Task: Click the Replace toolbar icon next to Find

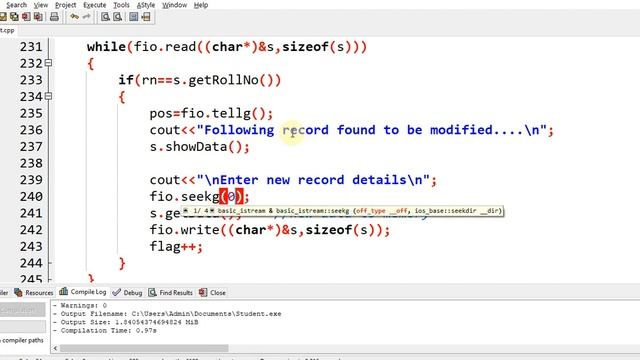Action: point(118,17)
